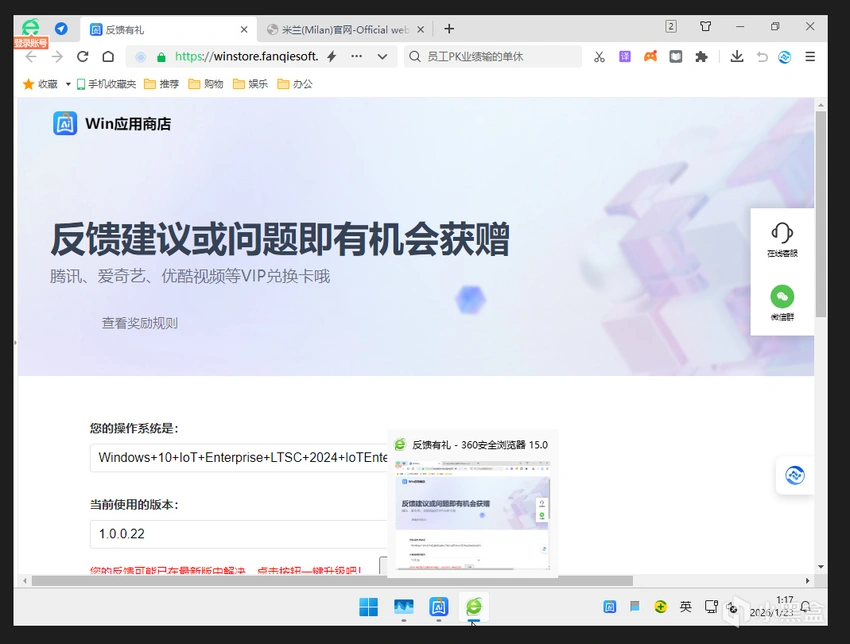The height and width of the screenshot is (644, 850).
Task: Switch to the 米兰(Milan)官网 tab
Action: click(340, 29)
